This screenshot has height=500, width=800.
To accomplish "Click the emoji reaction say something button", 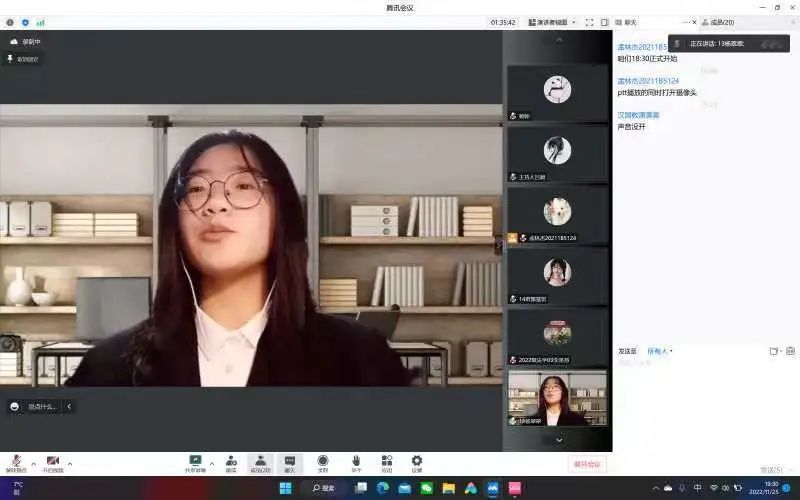I will (34, 407).
